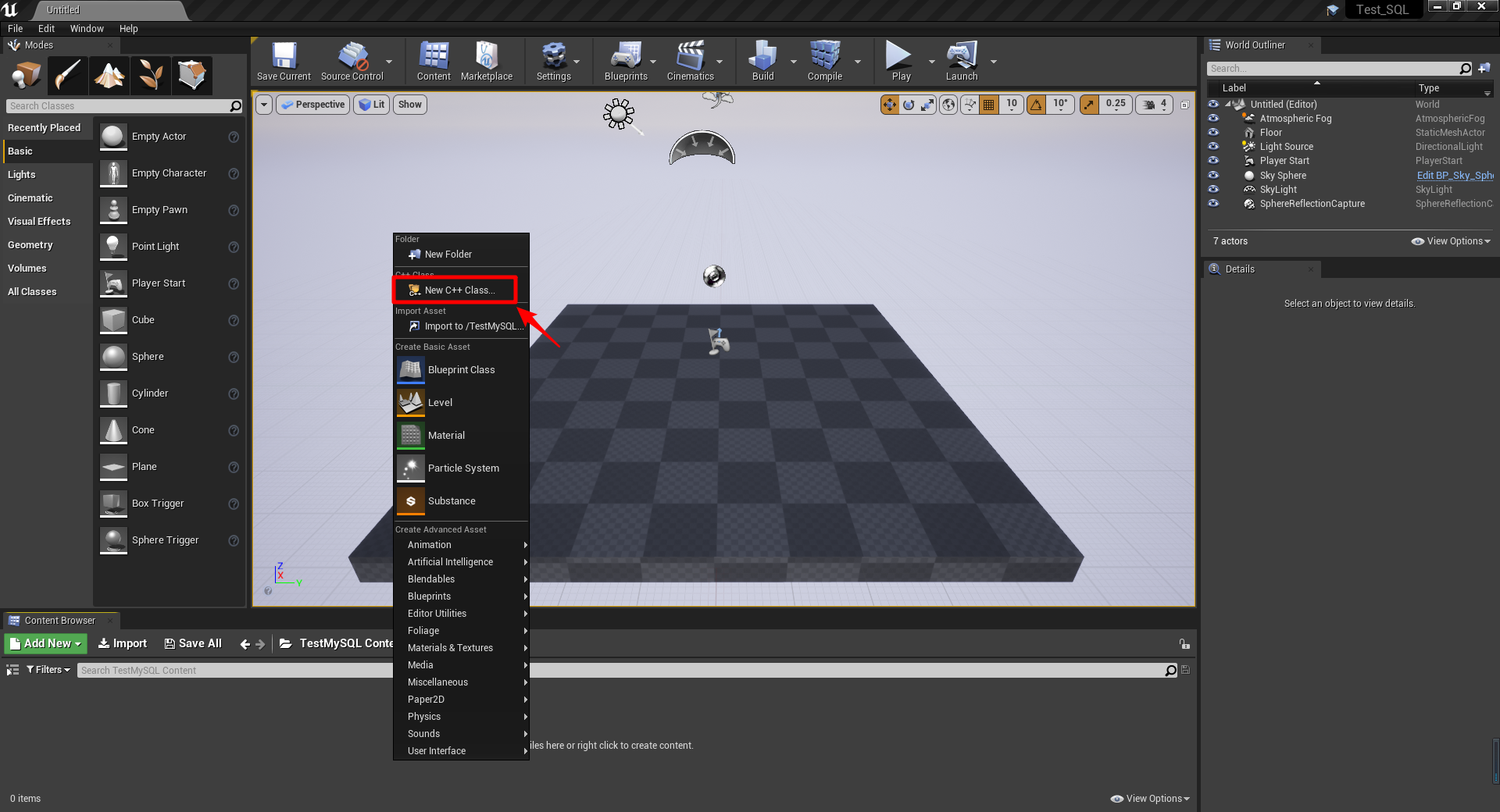The image size is (1500, 812).
Task: Open the Add New dropdown in Content Browser
Action: point(45,643)
